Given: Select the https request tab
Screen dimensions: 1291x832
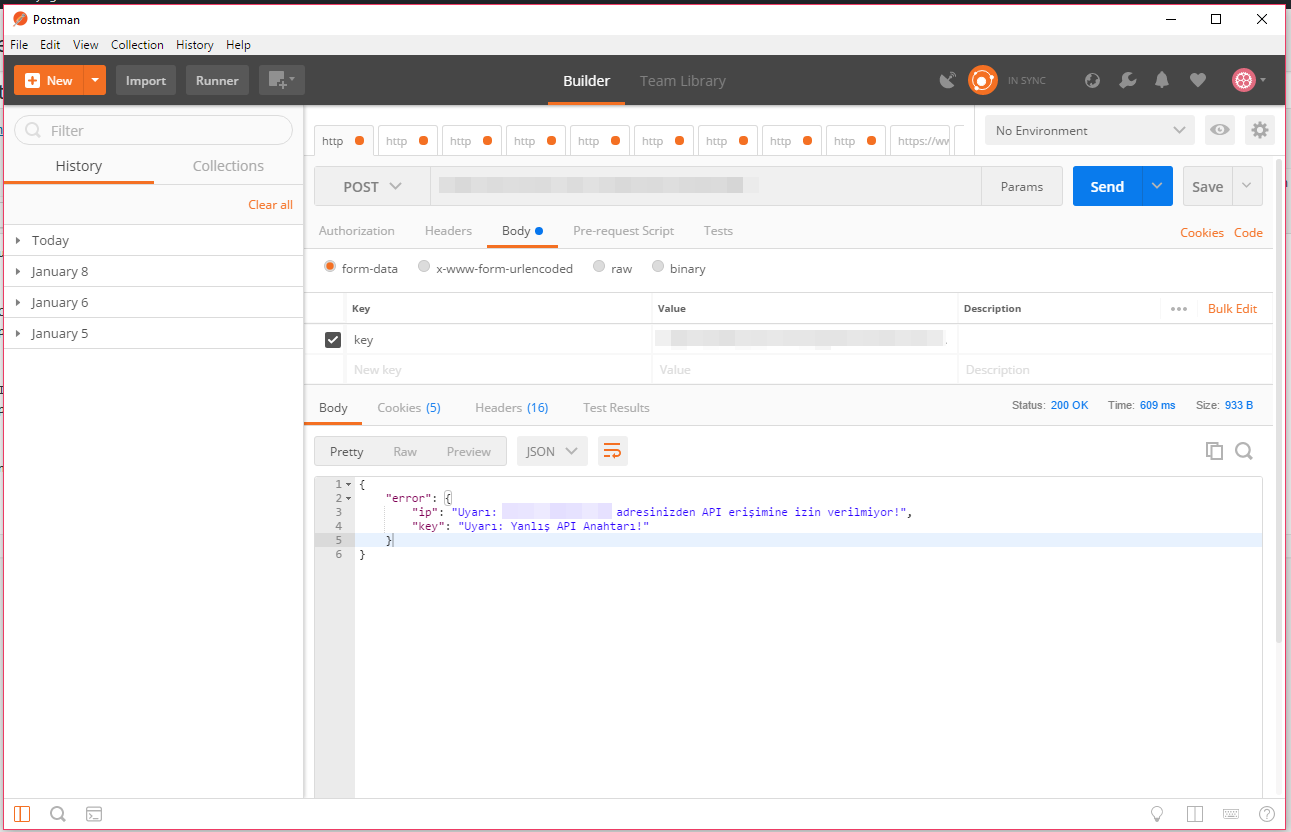Looking at the screenshot, I should pyautogui.click(x=920, y=141).
